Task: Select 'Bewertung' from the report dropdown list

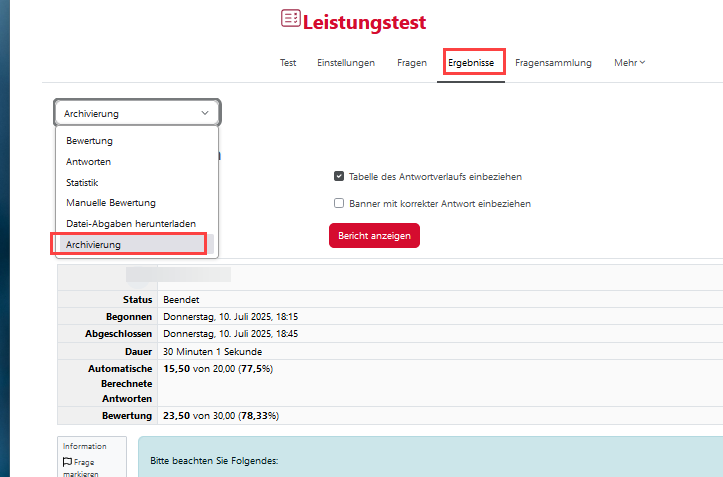Action: [89, 141]
